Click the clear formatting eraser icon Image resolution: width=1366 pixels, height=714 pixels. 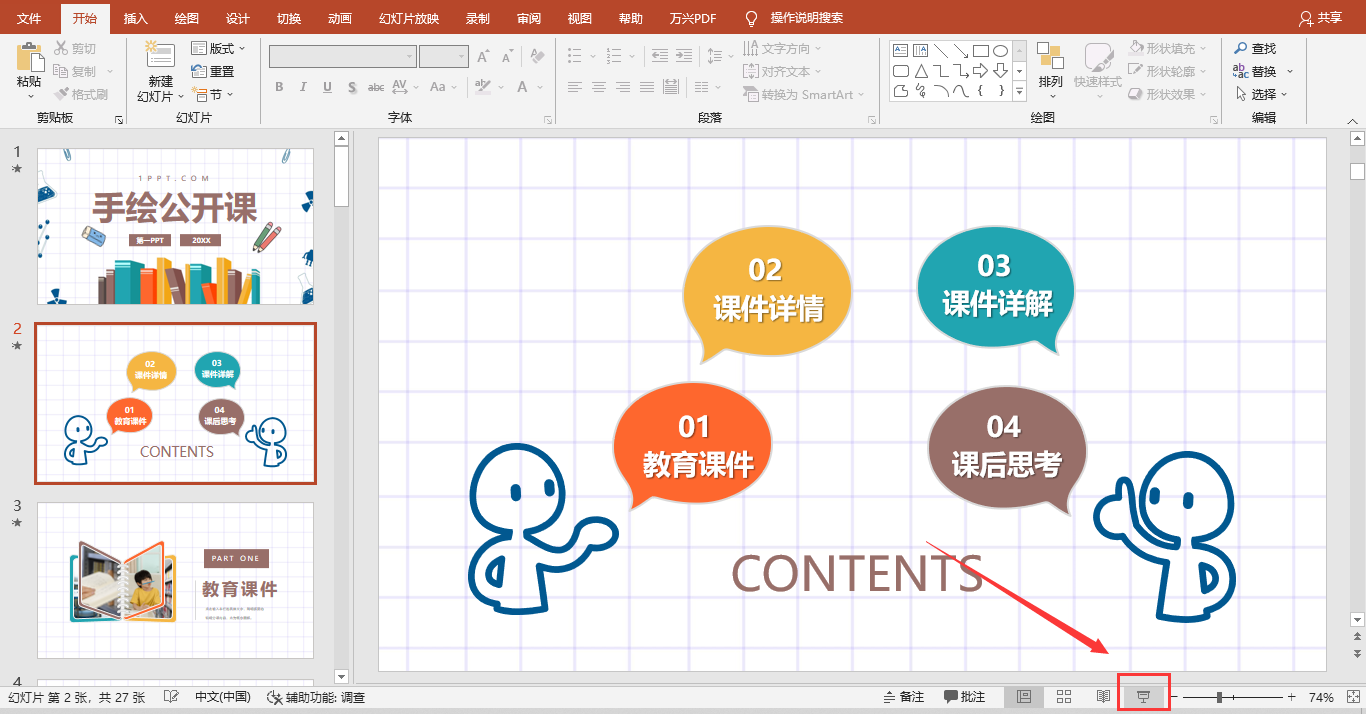pyautogui.click(x=537, y=56)
